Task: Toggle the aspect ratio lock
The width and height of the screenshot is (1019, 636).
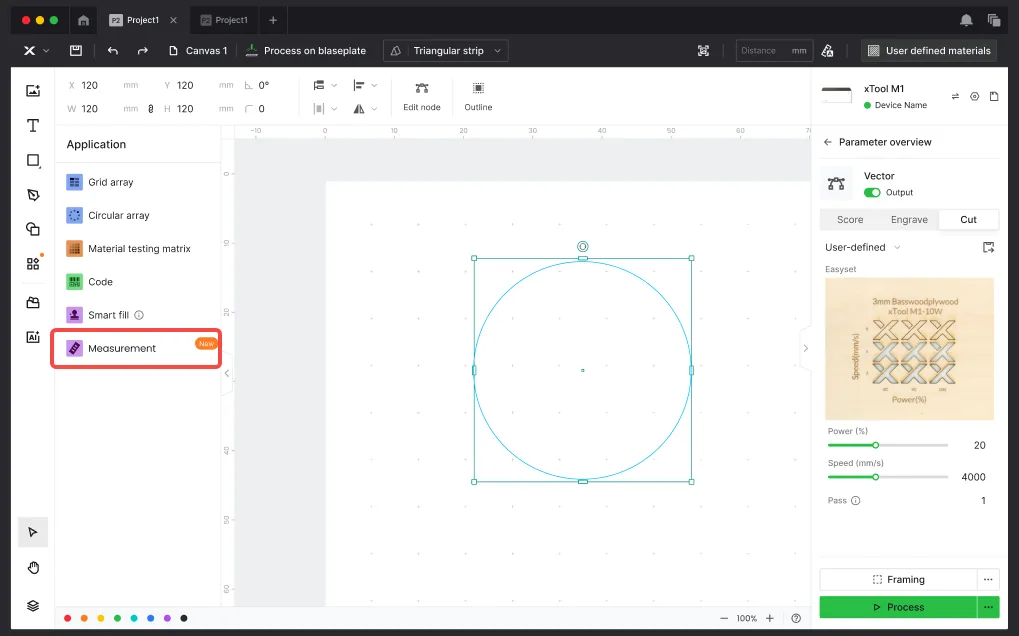Action: [x=151, y=109]
